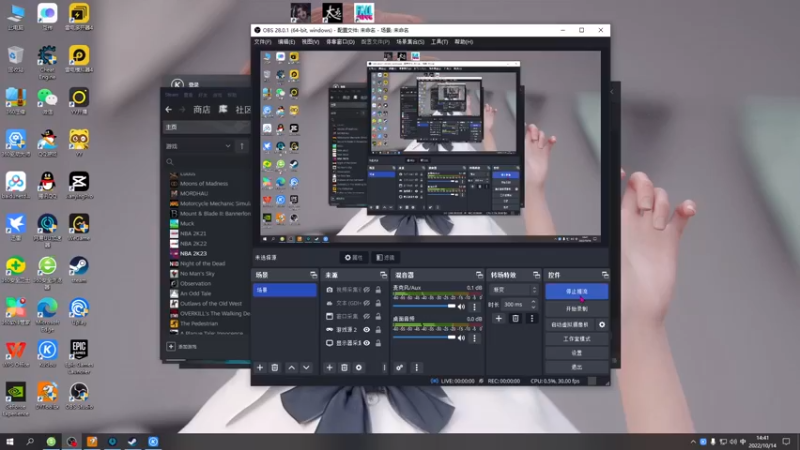Open OBS 设置 button in controls
This screenshot has height=450, width=800.
(x=577, y=353)
